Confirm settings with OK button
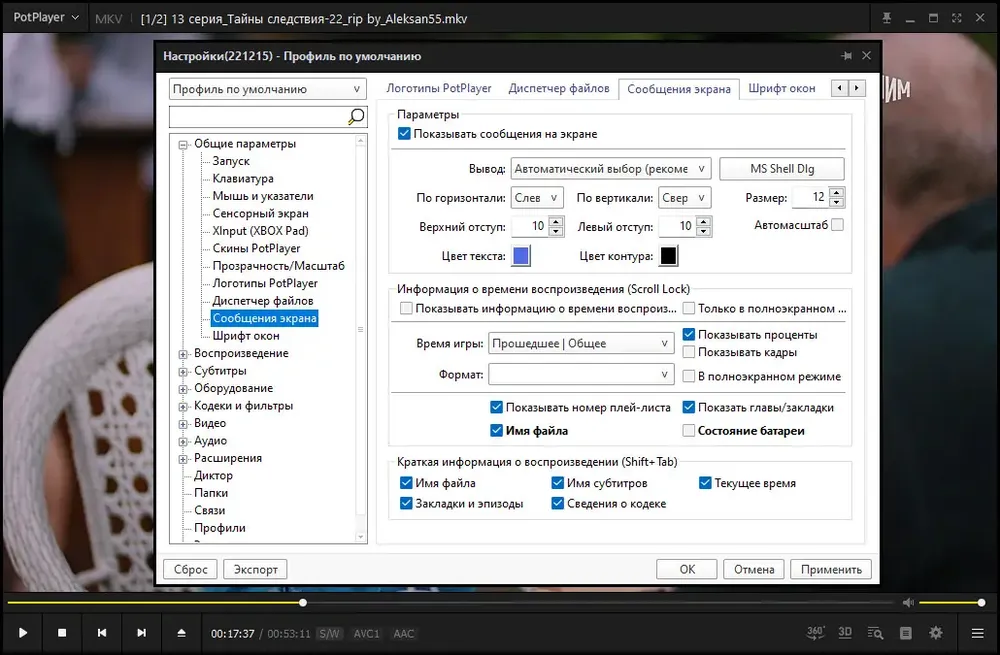This screenshot has width=1000, height=655. tap(687, 569)
